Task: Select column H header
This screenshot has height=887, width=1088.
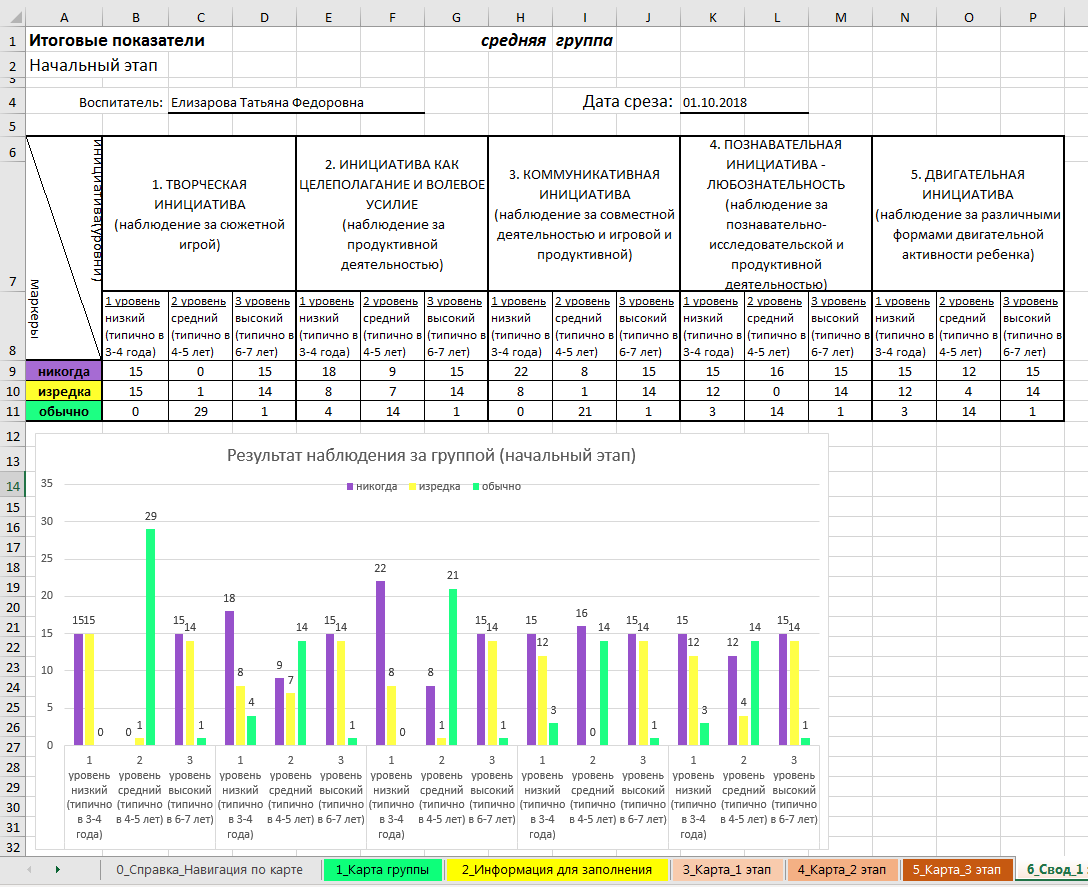Action: (x=520, y=17)
